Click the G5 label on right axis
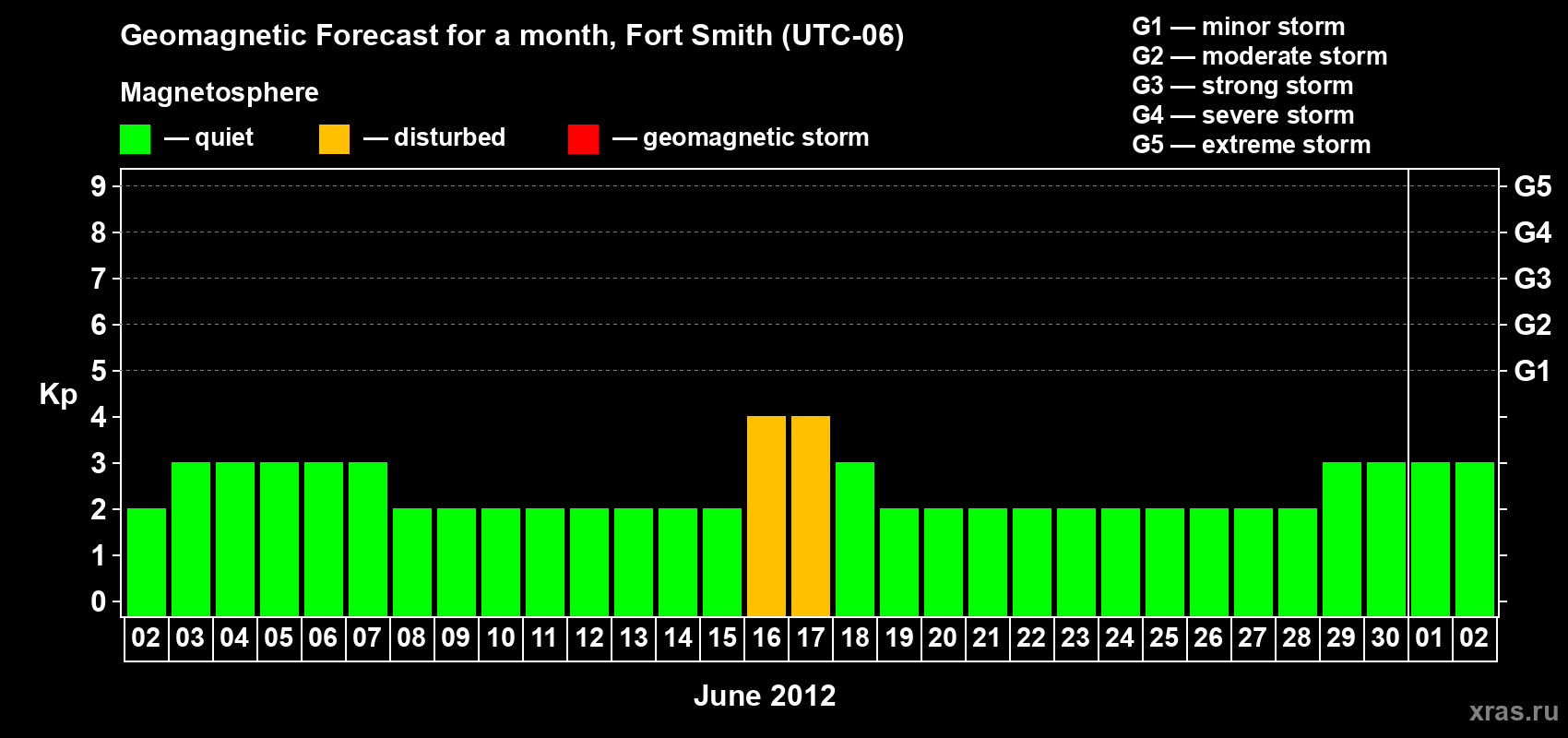Image resolution: width=1568 pixels, height=738 pixels. [x=1533, y=186]
